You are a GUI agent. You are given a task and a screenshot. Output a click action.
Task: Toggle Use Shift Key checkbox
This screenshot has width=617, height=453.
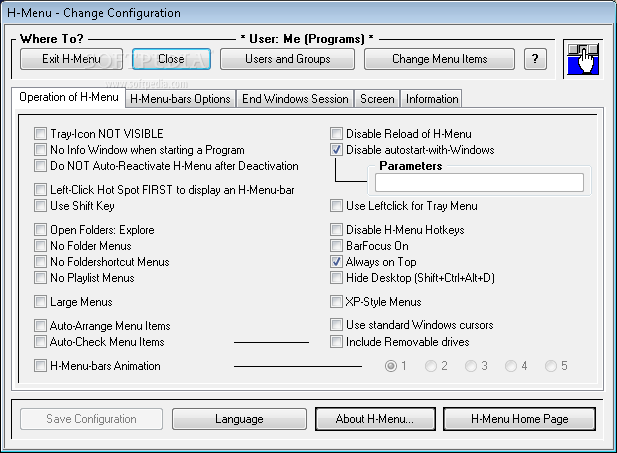(74, 206)
